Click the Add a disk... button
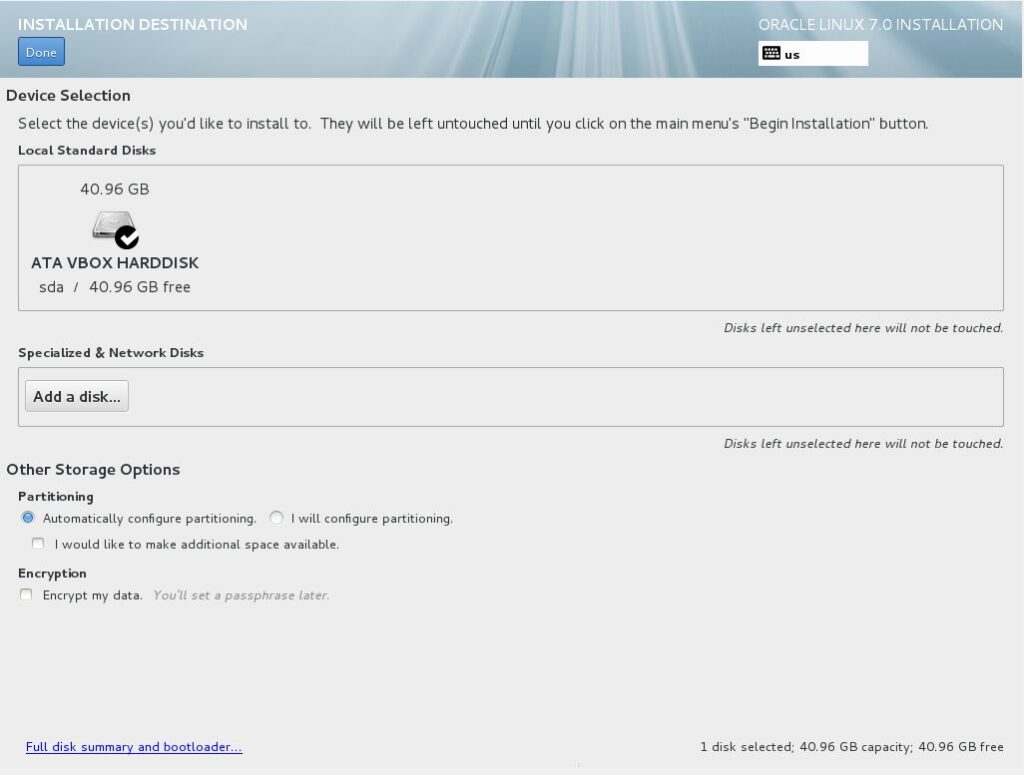This screenshot has width=1024, height=775. click(77, 396)
